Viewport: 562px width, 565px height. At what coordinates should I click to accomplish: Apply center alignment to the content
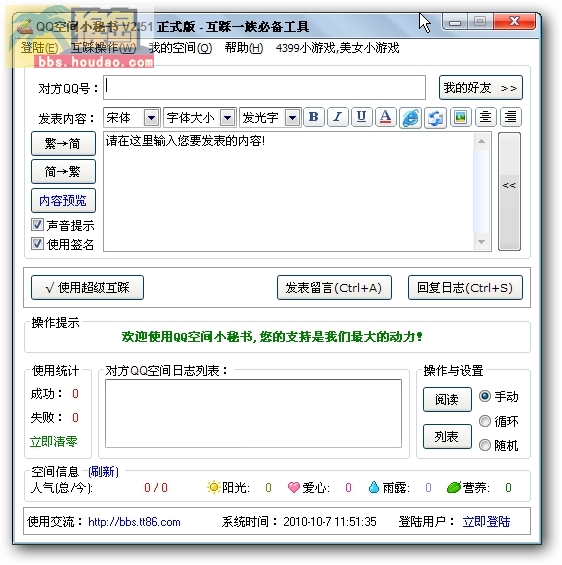[x=486, y=117]
